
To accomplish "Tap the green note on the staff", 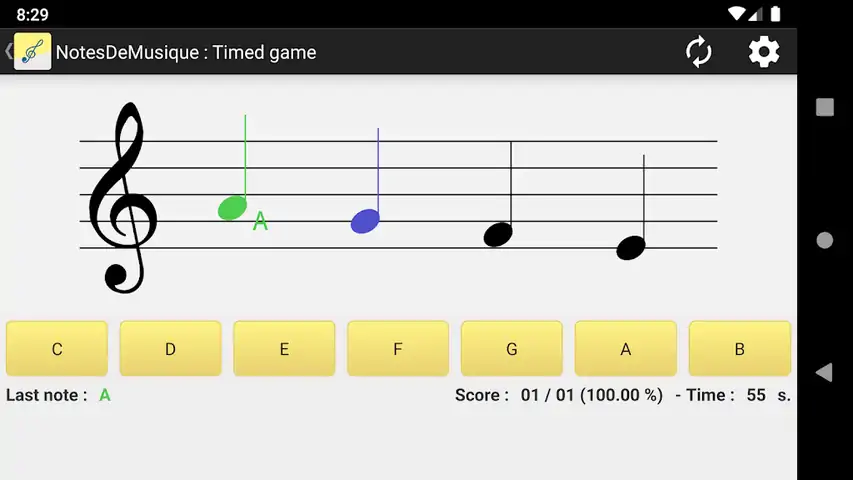I will click(233, 207).
